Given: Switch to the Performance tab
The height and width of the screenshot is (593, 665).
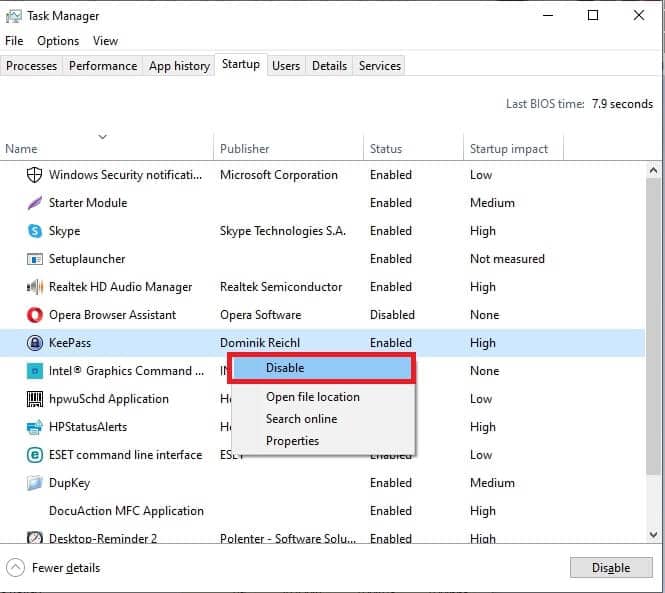Looking at the screenshot, I should [103, 66].
